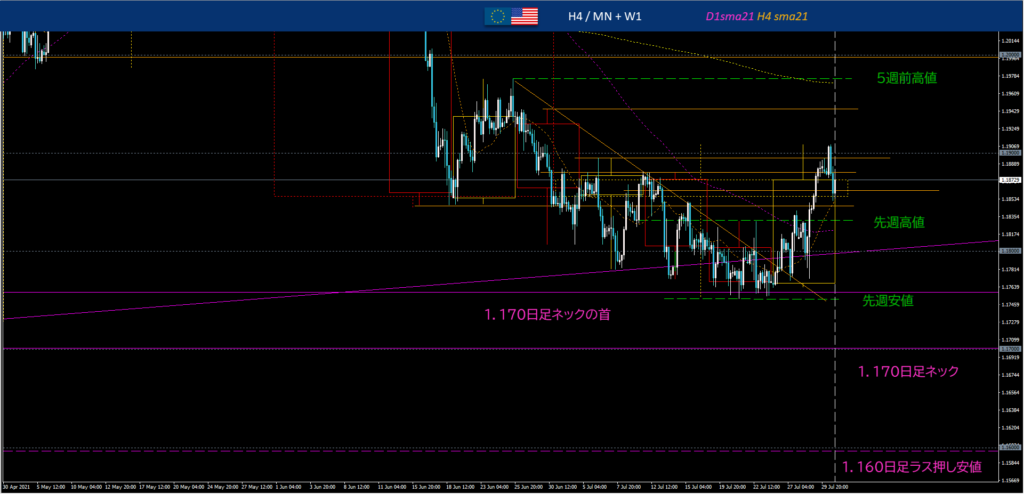Select the 1.160日足ラス押し安値 annotation
This screenshot has height=494, width=1024.
(910, 466)
